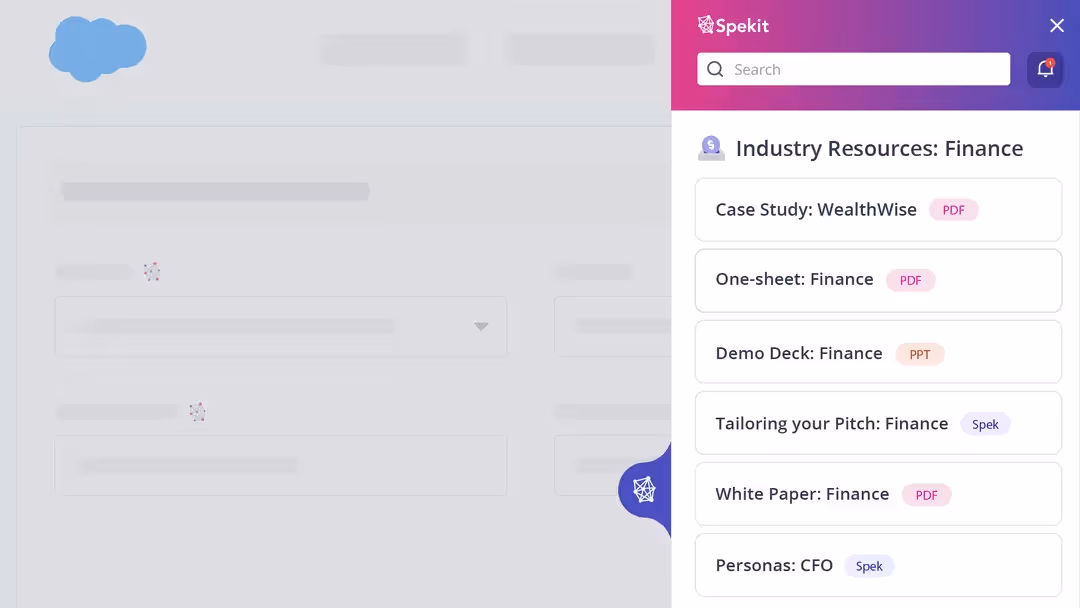Close the Spekit side panel
The height and width of the screenshot is (608, 1080).
pyautogui.click(x=1057, y=25)
